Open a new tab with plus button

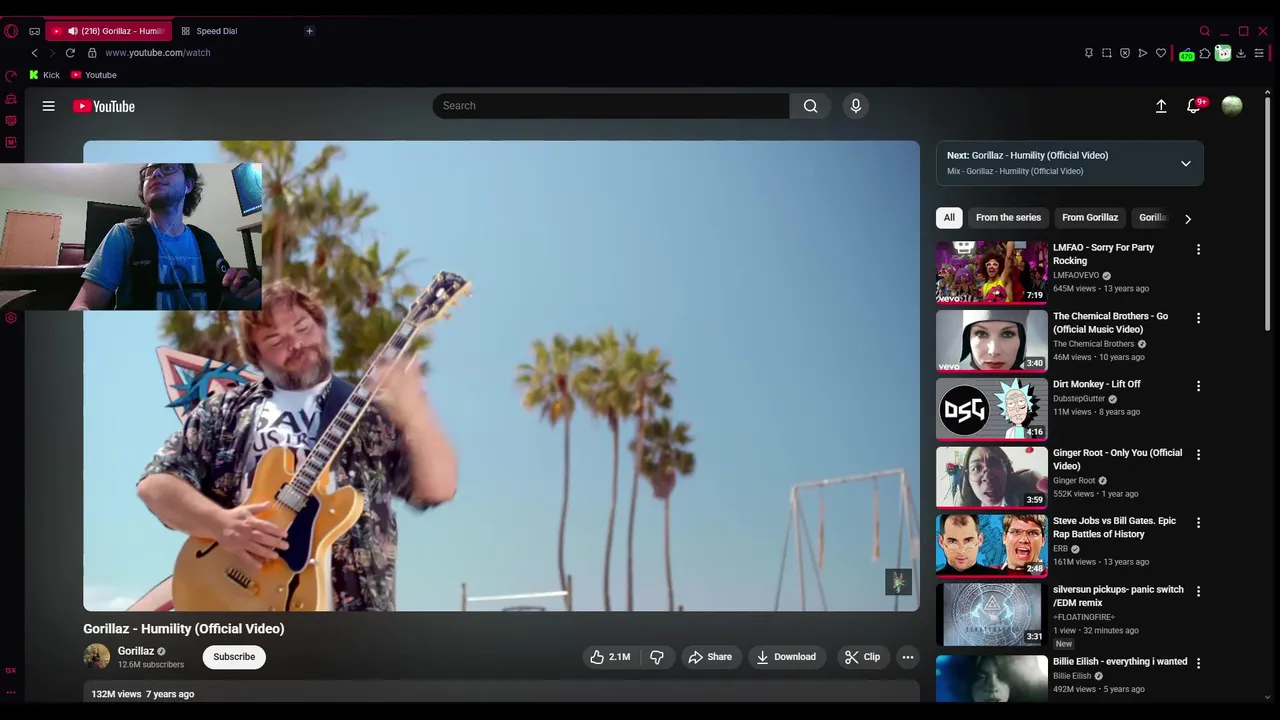(x=309, y=31)
